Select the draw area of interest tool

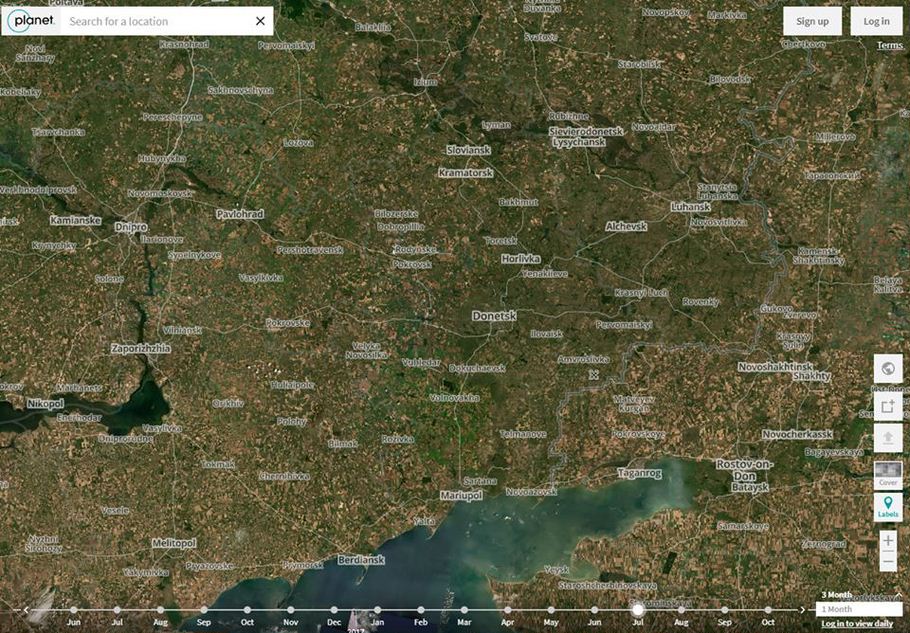[x=888, y=406]
